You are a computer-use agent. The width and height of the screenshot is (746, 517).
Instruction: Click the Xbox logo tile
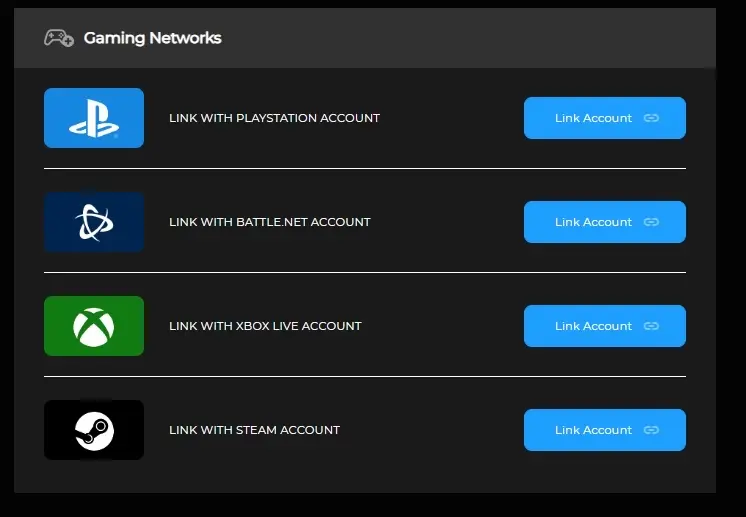(94, 326)
